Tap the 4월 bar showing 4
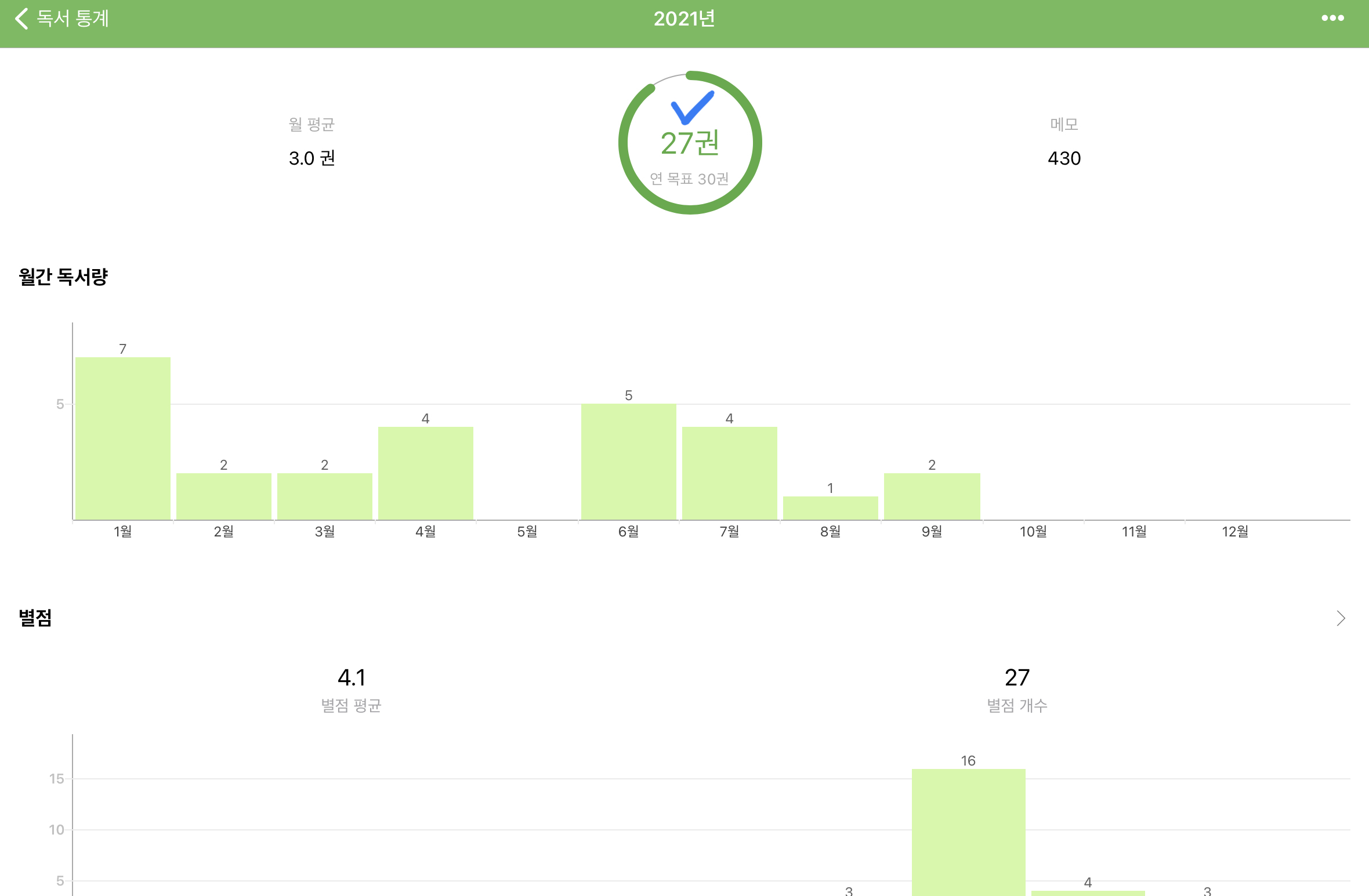This screenshot has height=896, width=1369. pyautogui.click(x=426, y=473)
